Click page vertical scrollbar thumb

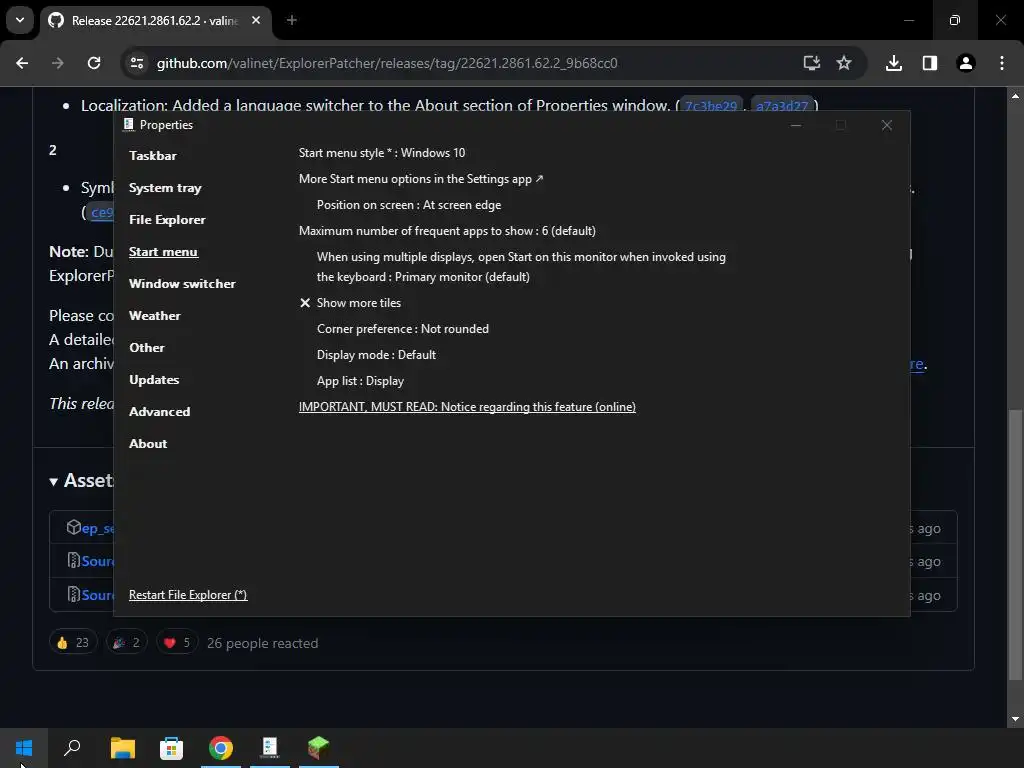1015,545
